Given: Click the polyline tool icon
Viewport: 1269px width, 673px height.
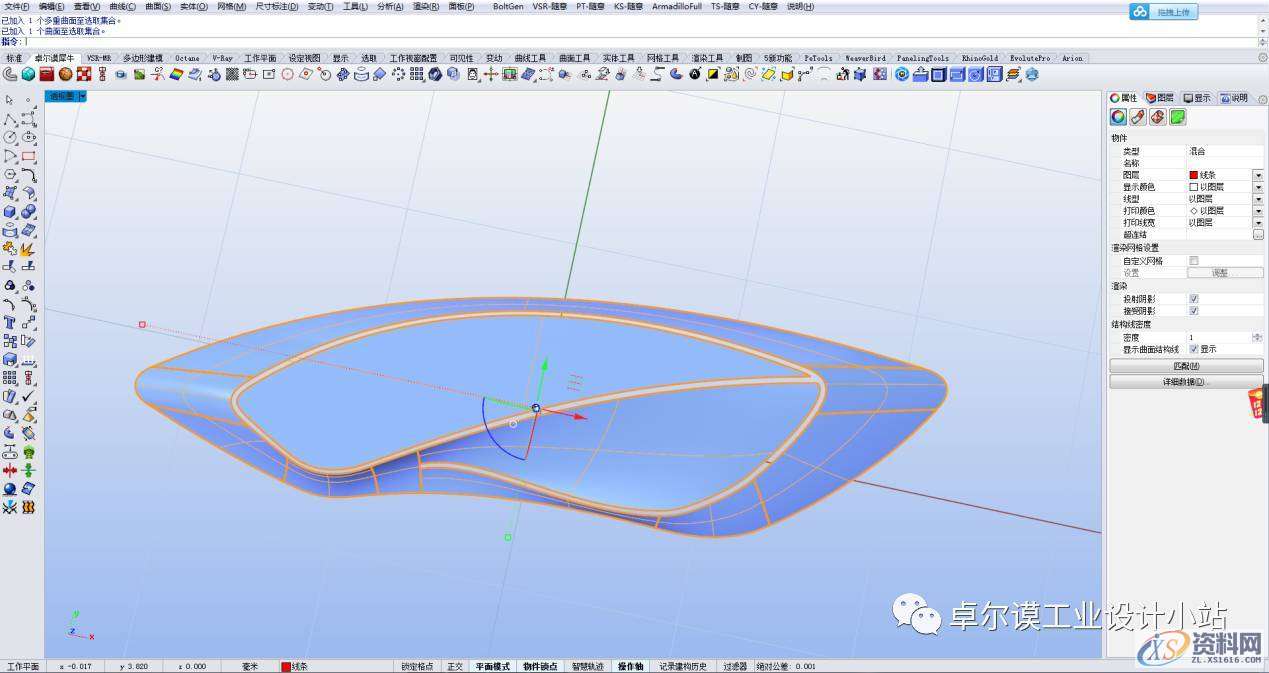Looking at the screenshot, I should point(10,119).
